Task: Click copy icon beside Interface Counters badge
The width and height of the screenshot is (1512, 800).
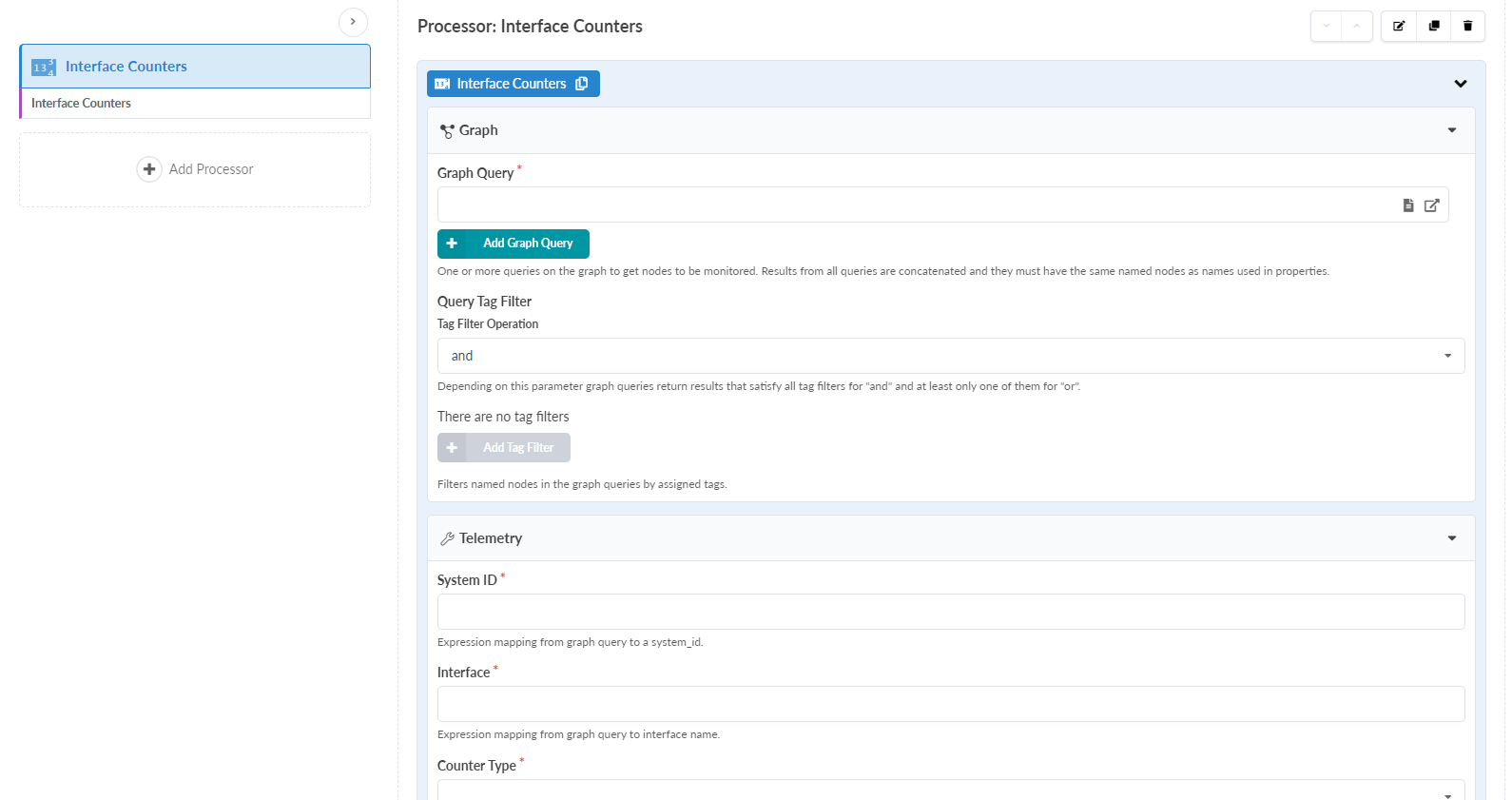Action: tap(582, 84)
